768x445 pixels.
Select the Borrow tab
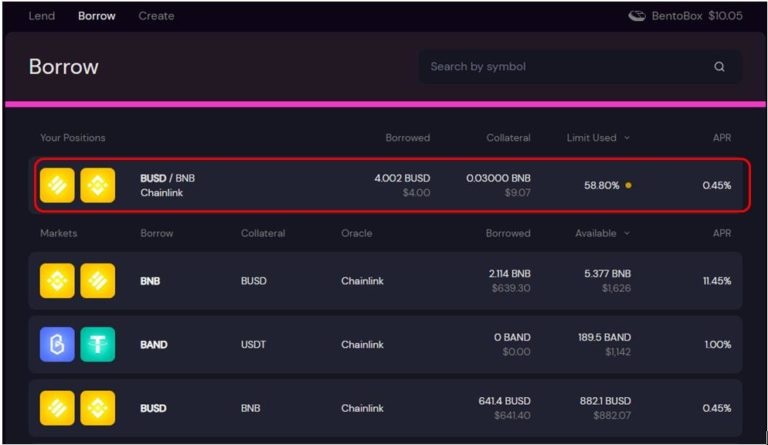97,16
